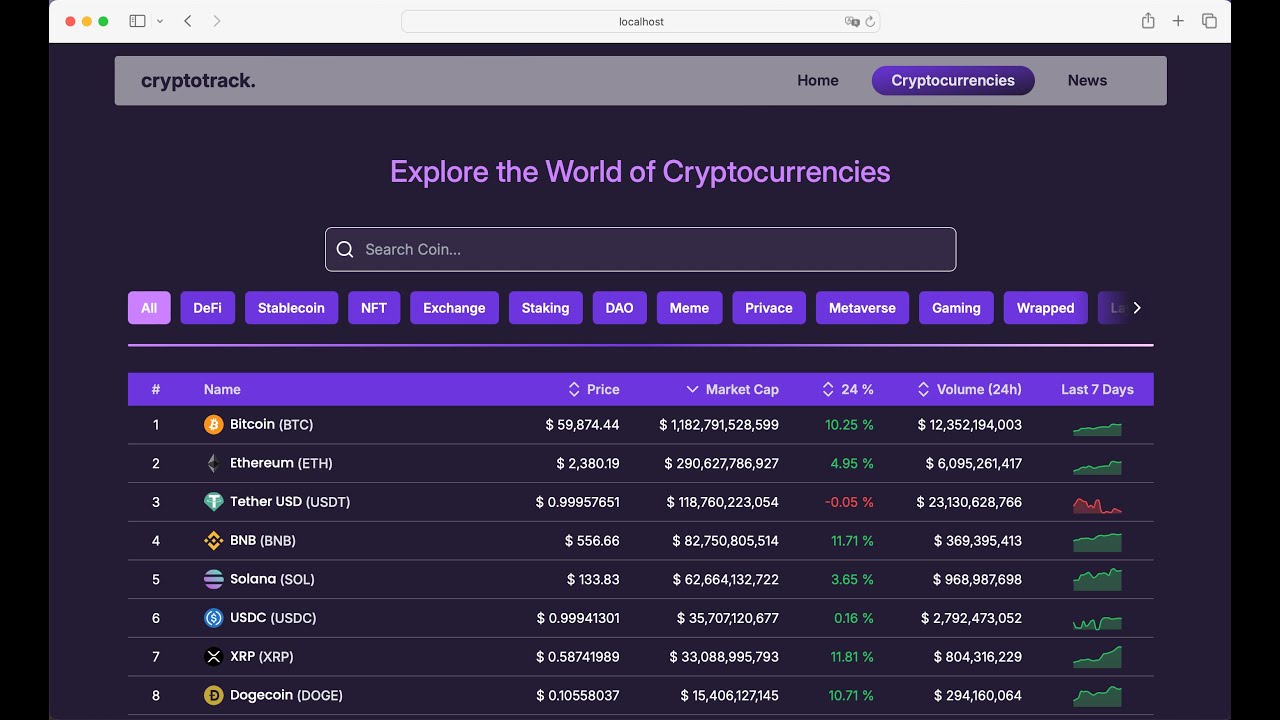This screenshot has width=1280, height=720.
Task: Filter by DAO category
Action: click(x=619, y=308)
